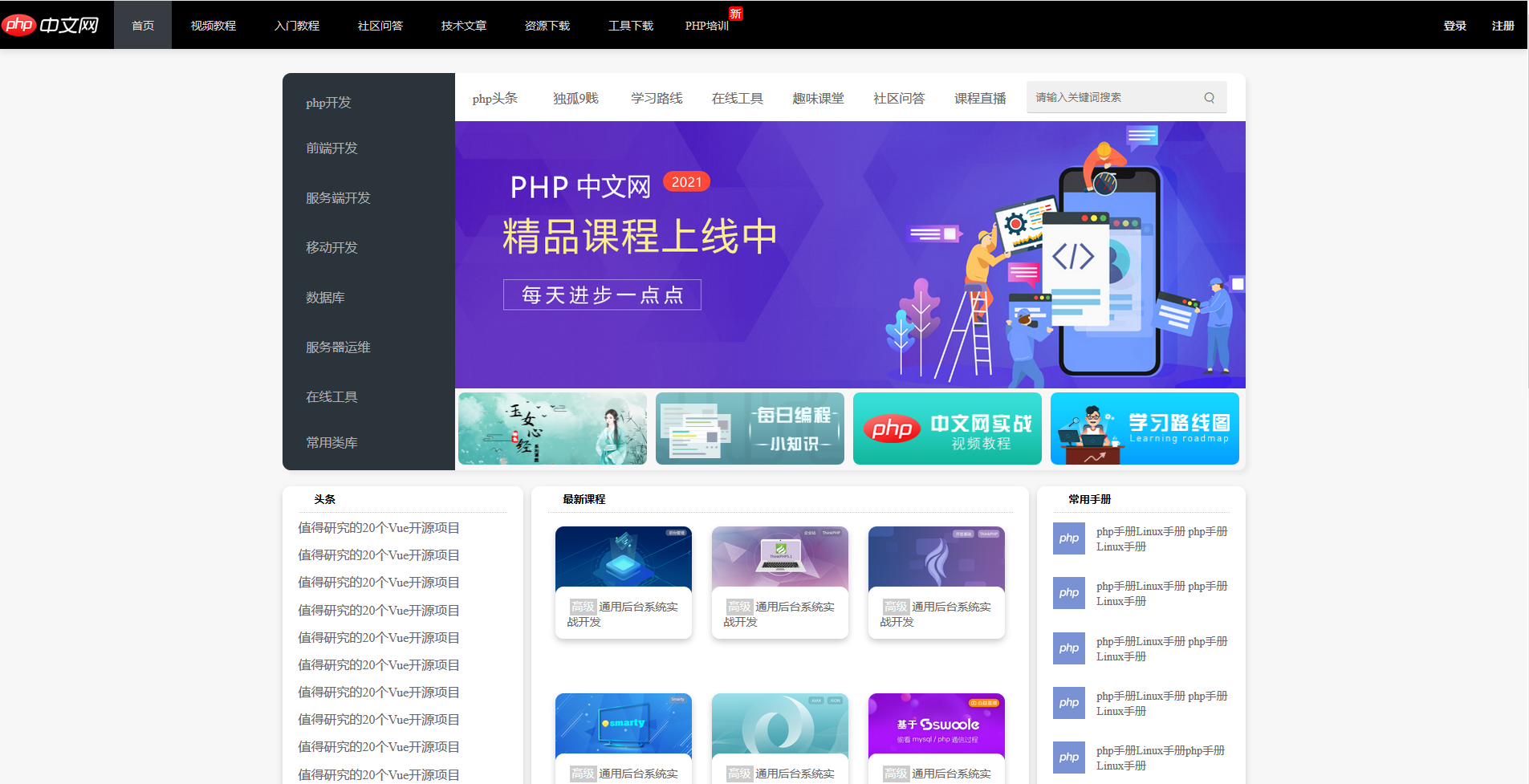Open the Swoole course card
Screen dimensions: 1529x784
937,738
